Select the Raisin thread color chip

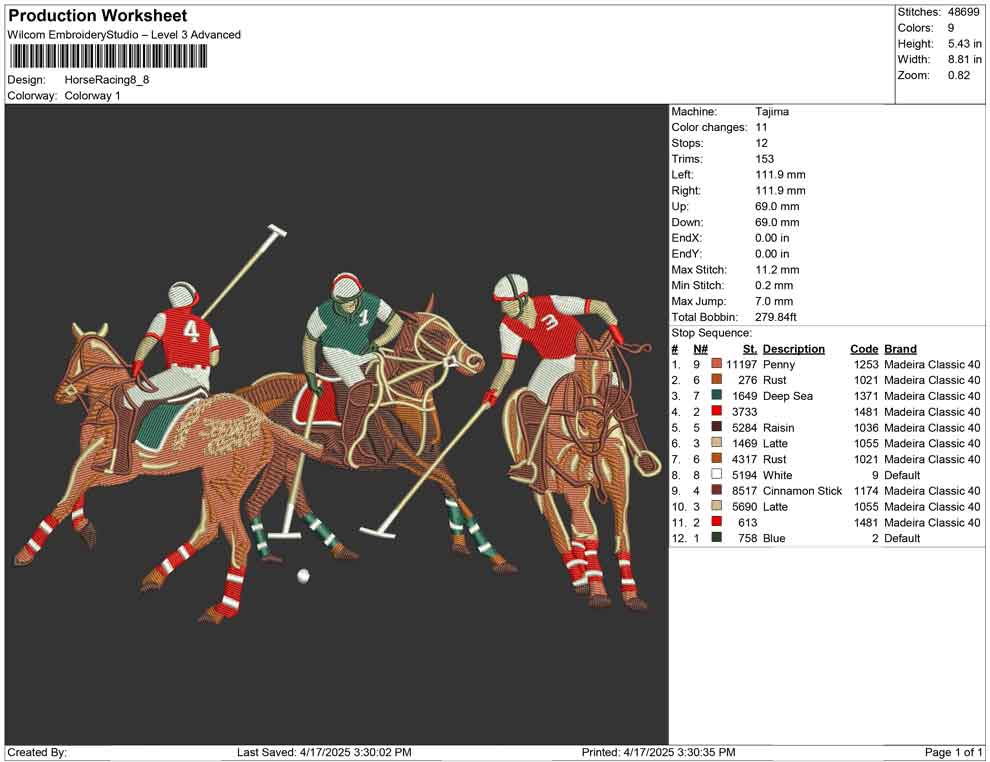tap(717, 428)
